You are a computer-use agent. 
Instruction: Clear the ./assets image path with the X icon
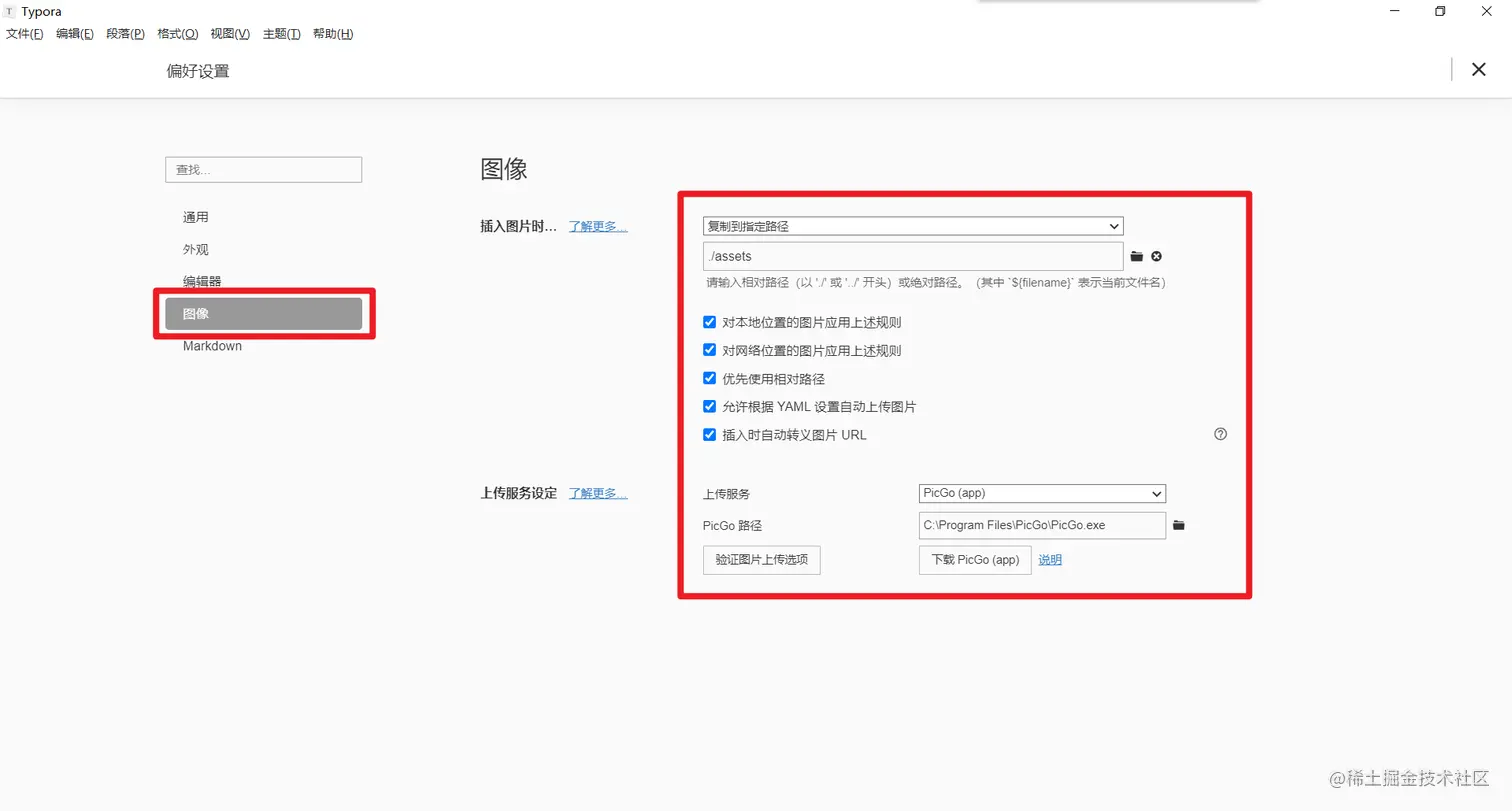click(1157, 257)
